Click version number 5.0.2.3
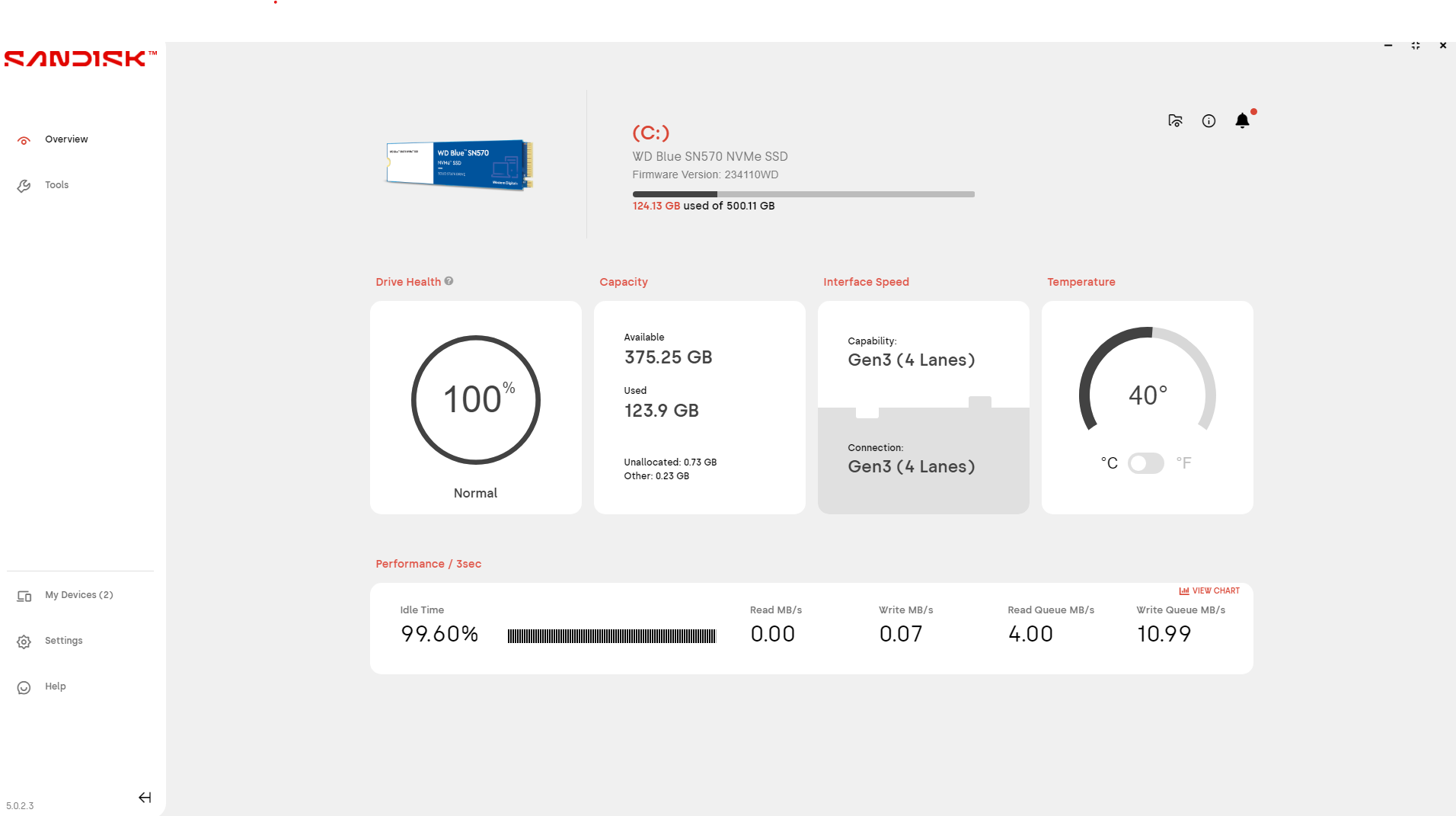 pyautogui.click(x=20, y=806)
